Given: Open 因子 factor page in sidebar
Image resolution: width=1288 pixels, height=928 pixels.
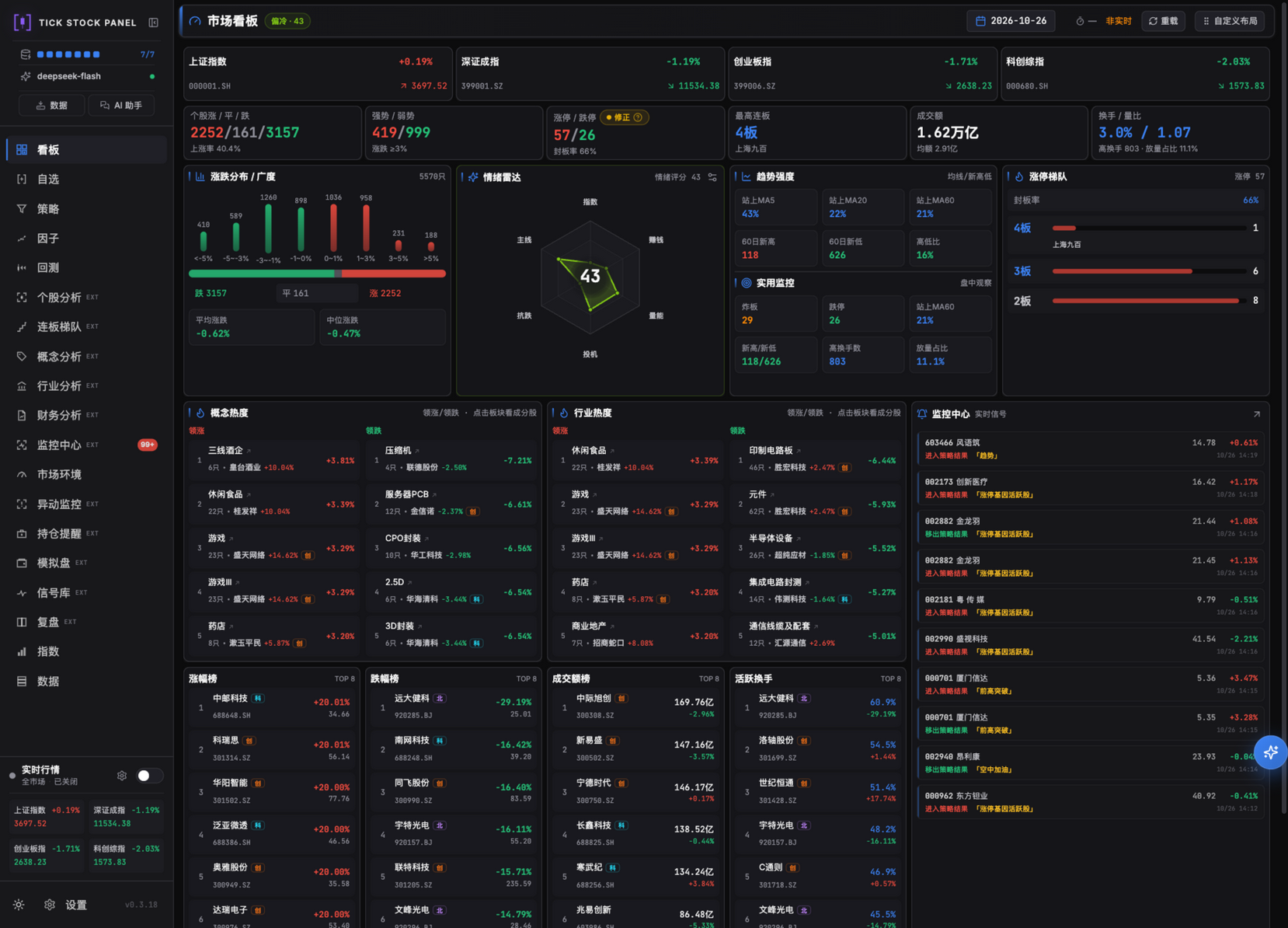Looking at the screenshot, I should pos(86,238).
